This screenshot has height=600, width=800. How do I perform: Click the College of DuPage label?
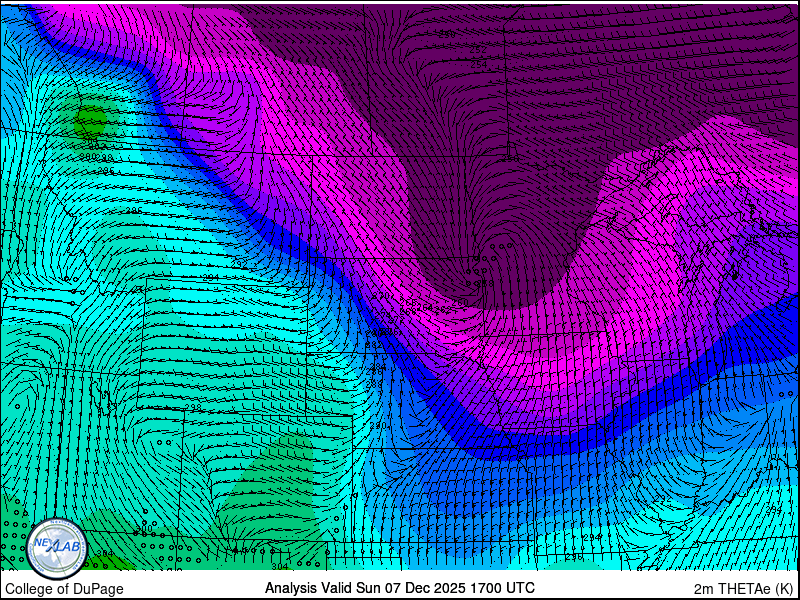64,589
